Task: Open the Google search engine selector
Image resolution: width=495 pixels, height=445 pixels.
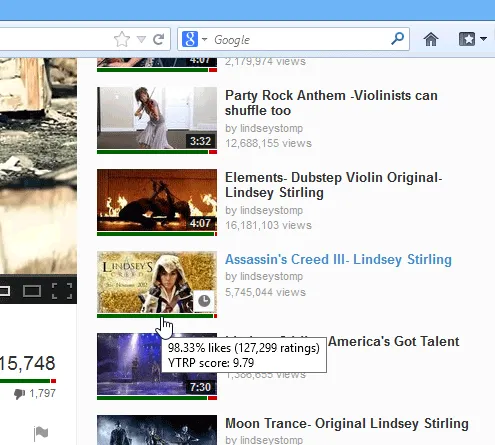Action: (x=195, y=39)
